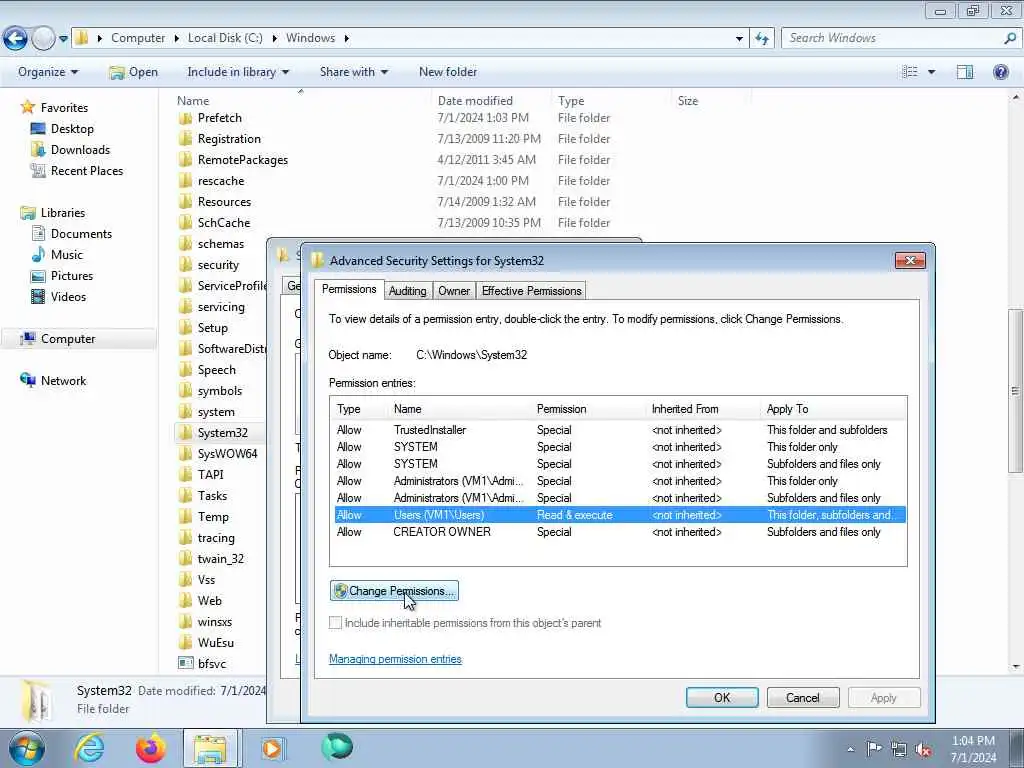
Task: Switch to the Owner tab
Action: click(454, 291)
